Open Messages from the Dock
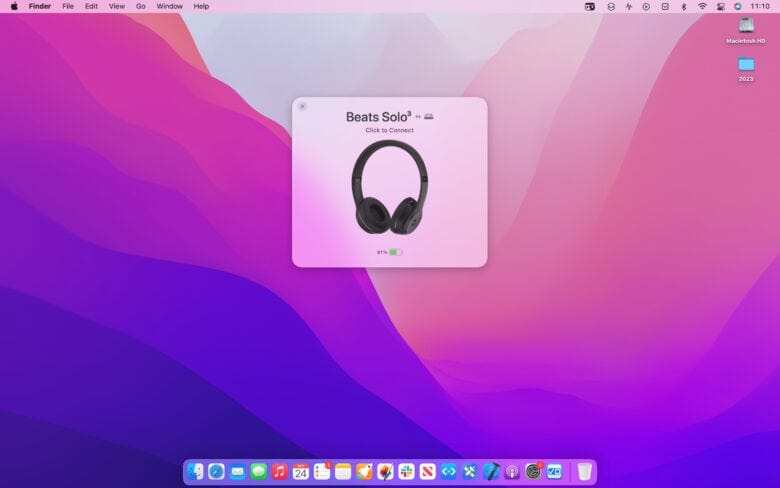Image resolution: width=780 pixels, height=488 pixels. pyautogui.click(x=259, y=471)
